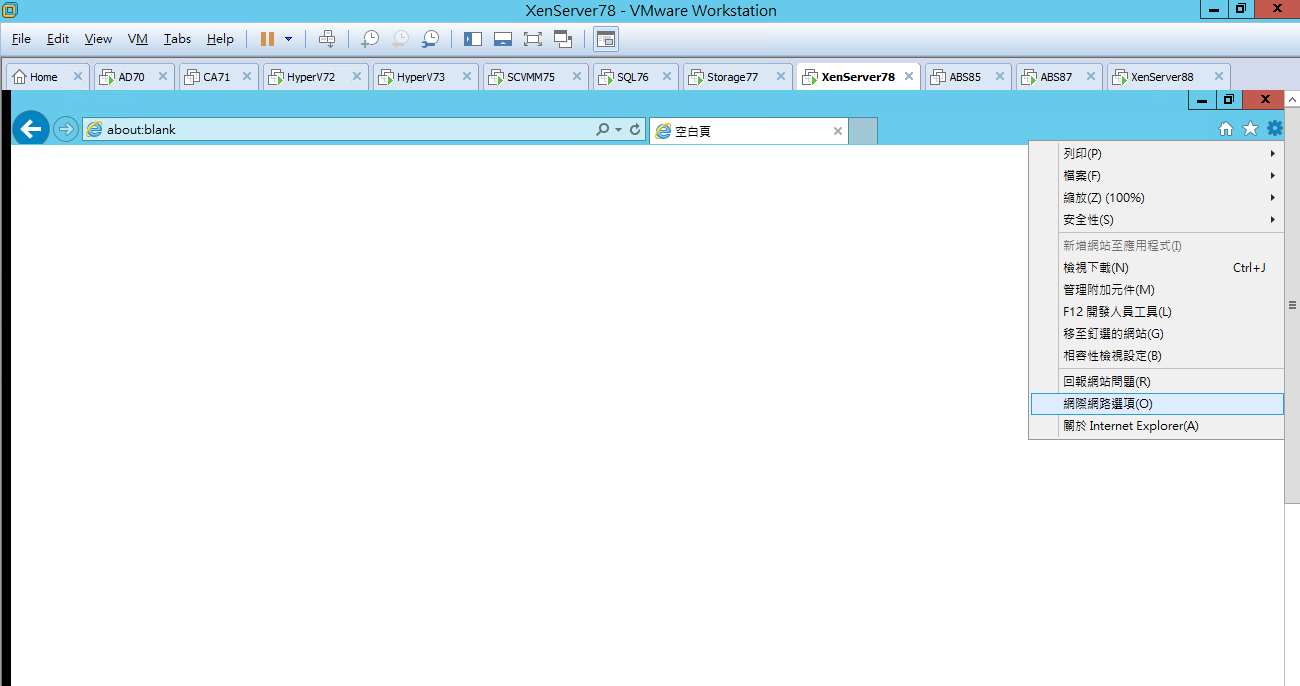This screenshot has width=1300, height=686.
Task: Go to the Internet Explorer home page
Action: (x=1226, y=128)
